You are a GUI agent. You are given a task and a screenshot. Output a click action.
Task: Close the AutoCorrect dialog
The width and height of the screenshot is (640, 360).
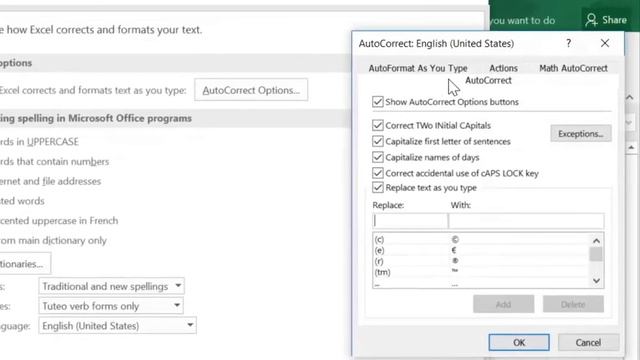tap(605, 43)
